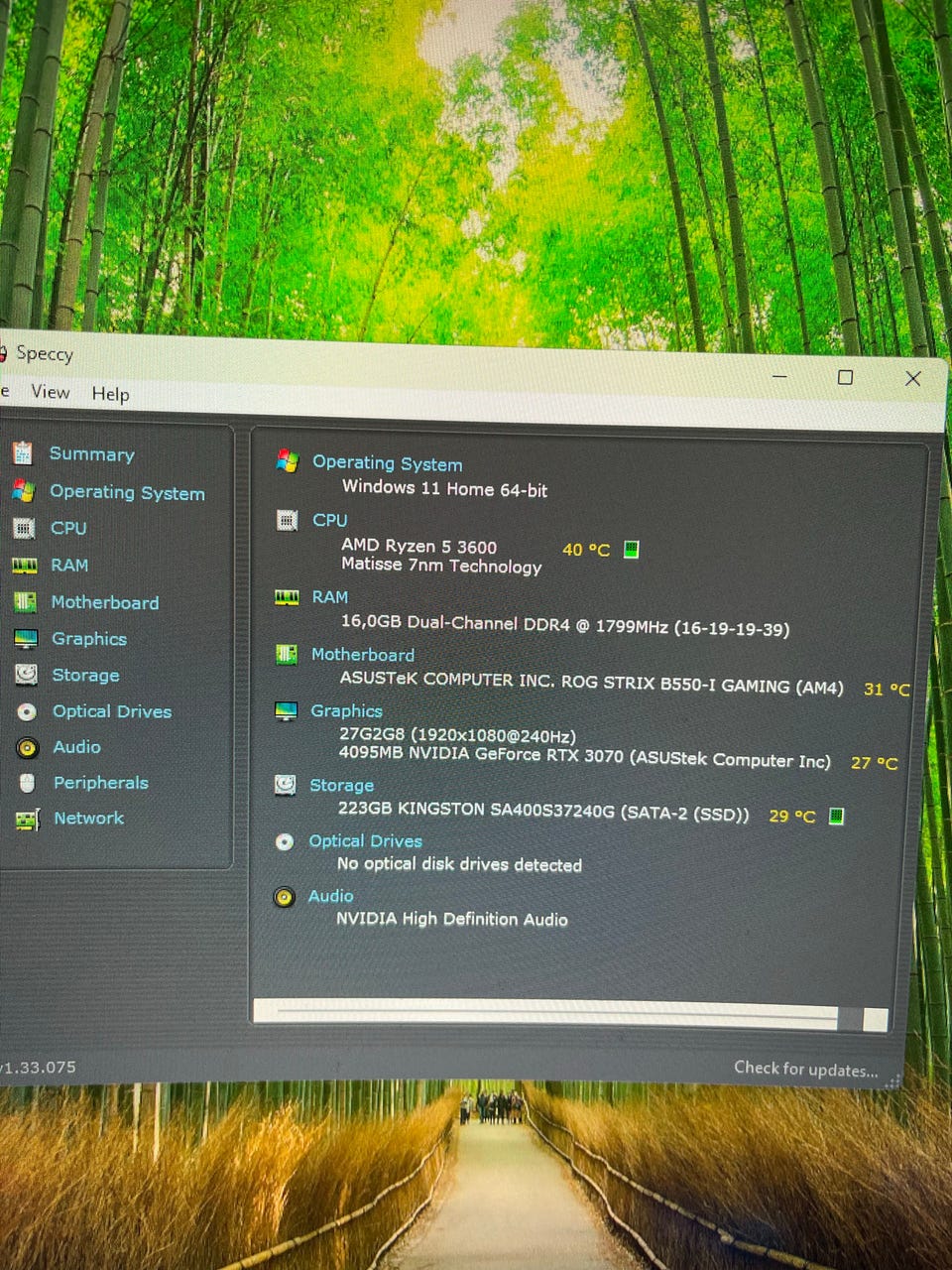Click GPU temperature '27 °C' value
This screenshot has width=952, height=1270.
tap(875, 763)
